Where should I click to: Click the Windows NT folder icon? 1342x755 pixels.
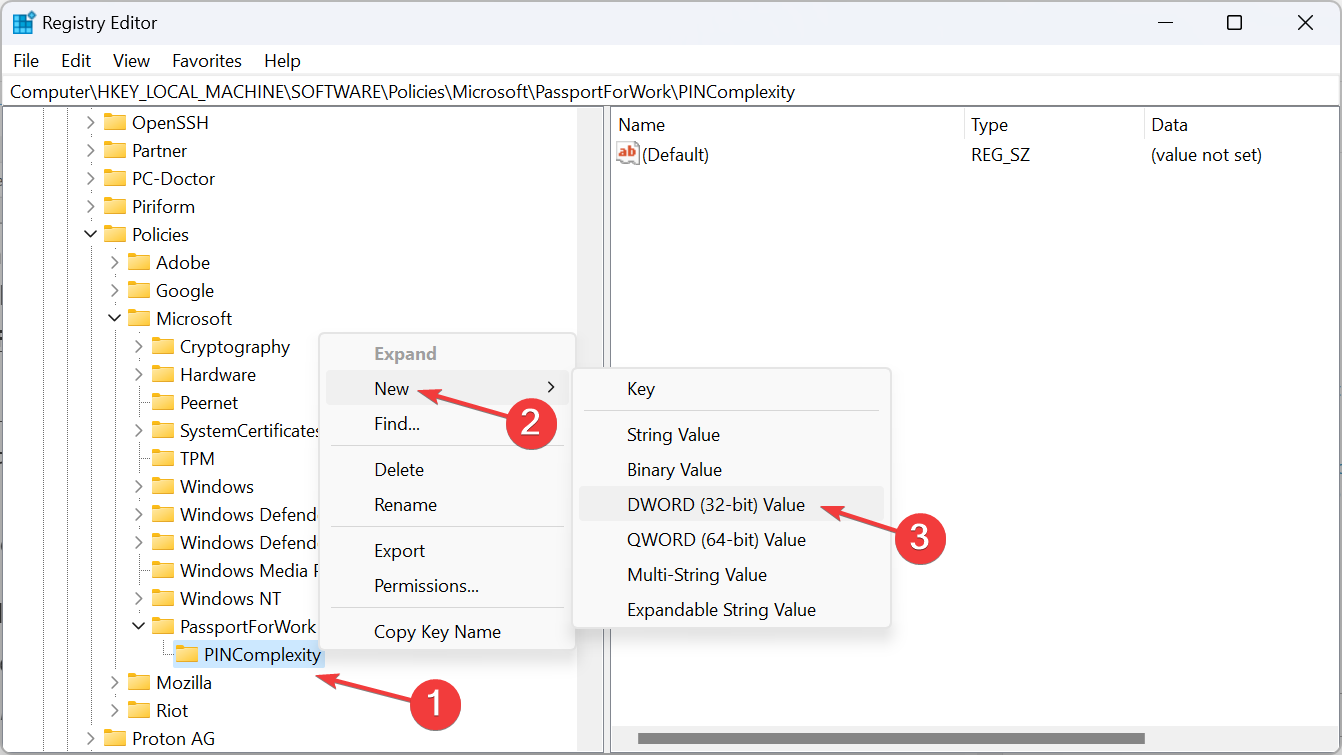[x=163, y=599]
